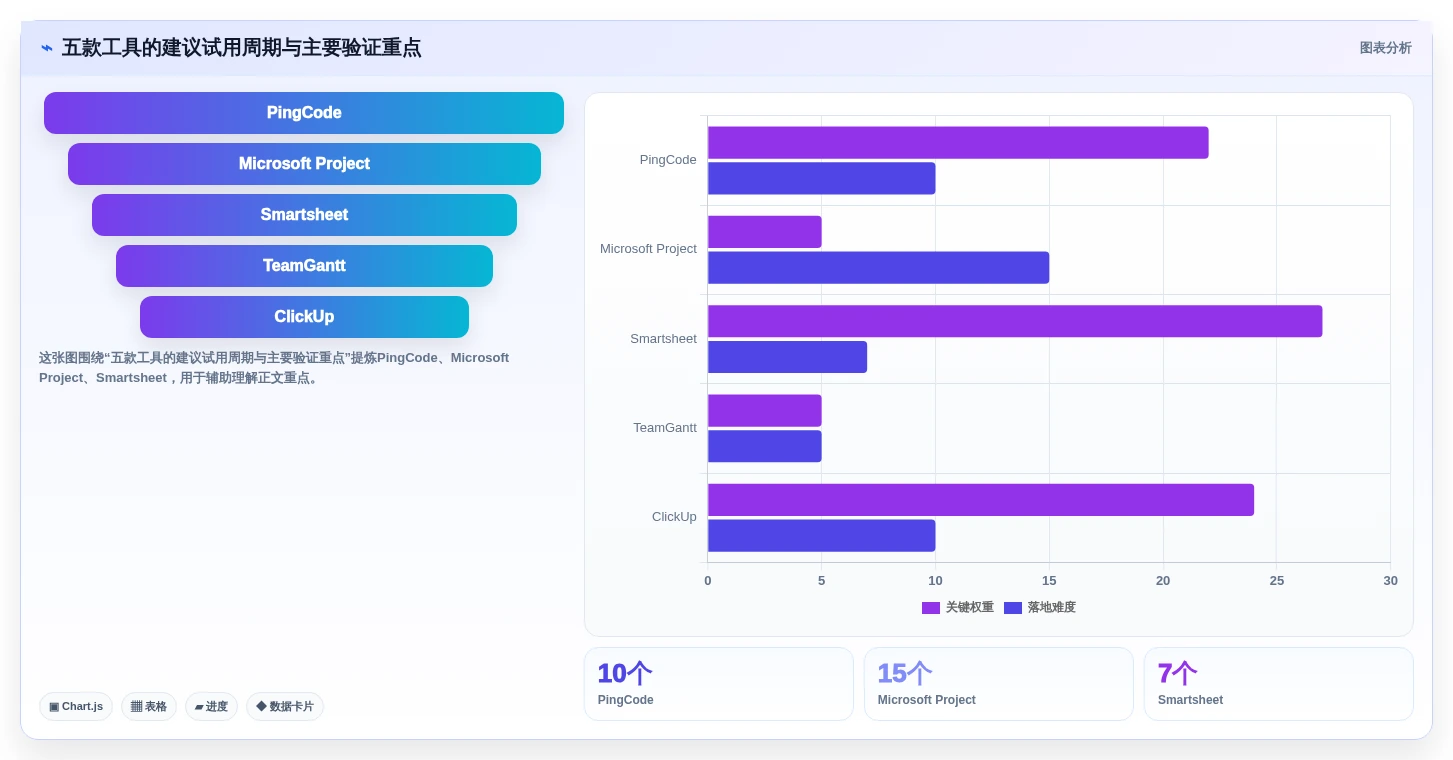Open the 7个 Smartsheet data card
1453x760 pixels.
coord(1279,684)
